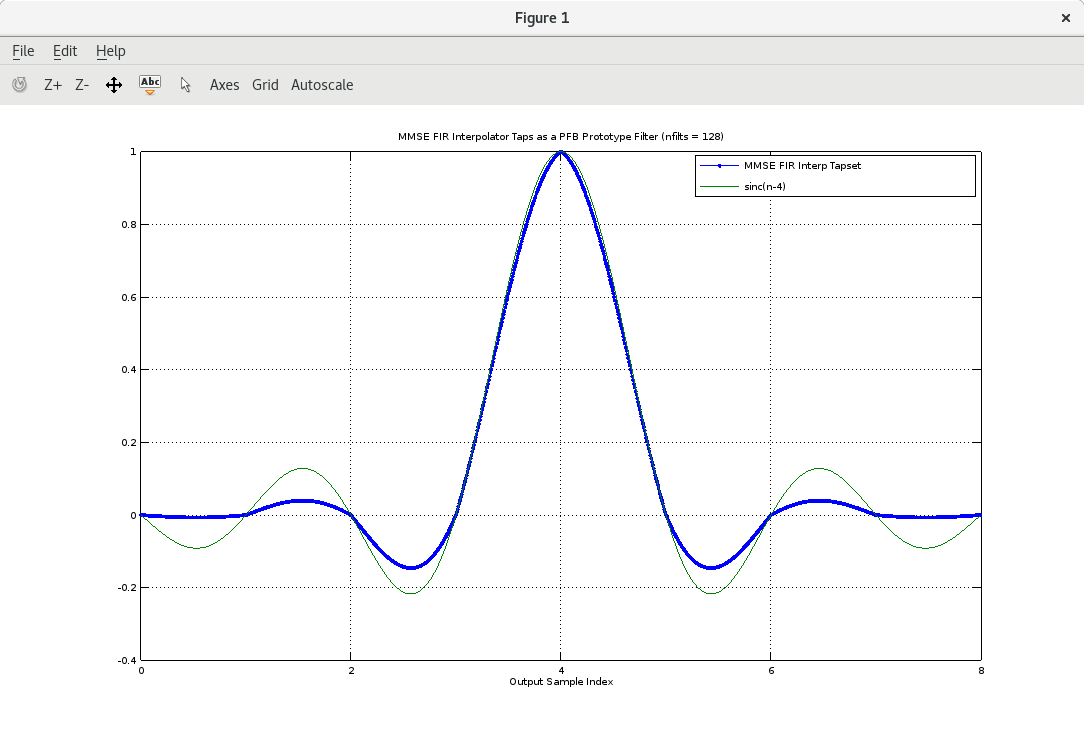
Task: Open the Help menu
Action: [111, 51]
